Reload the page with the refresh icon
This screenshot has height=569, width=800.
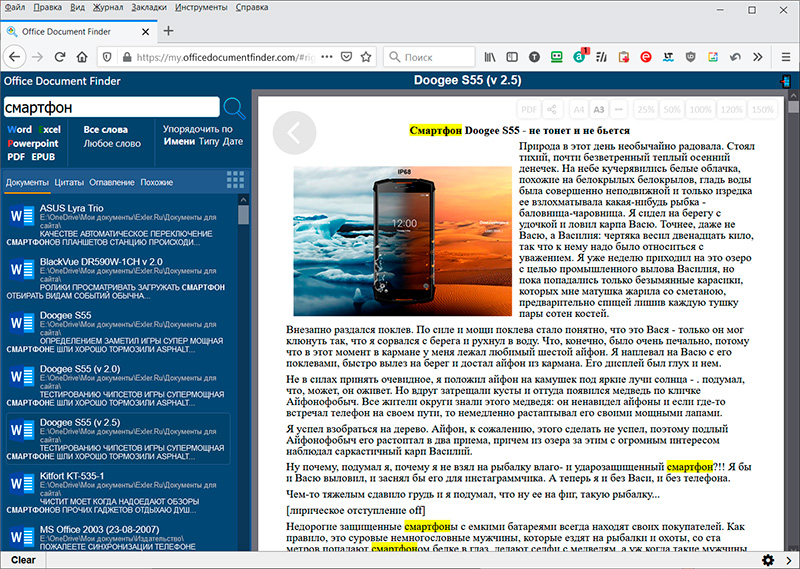point(60,57)
